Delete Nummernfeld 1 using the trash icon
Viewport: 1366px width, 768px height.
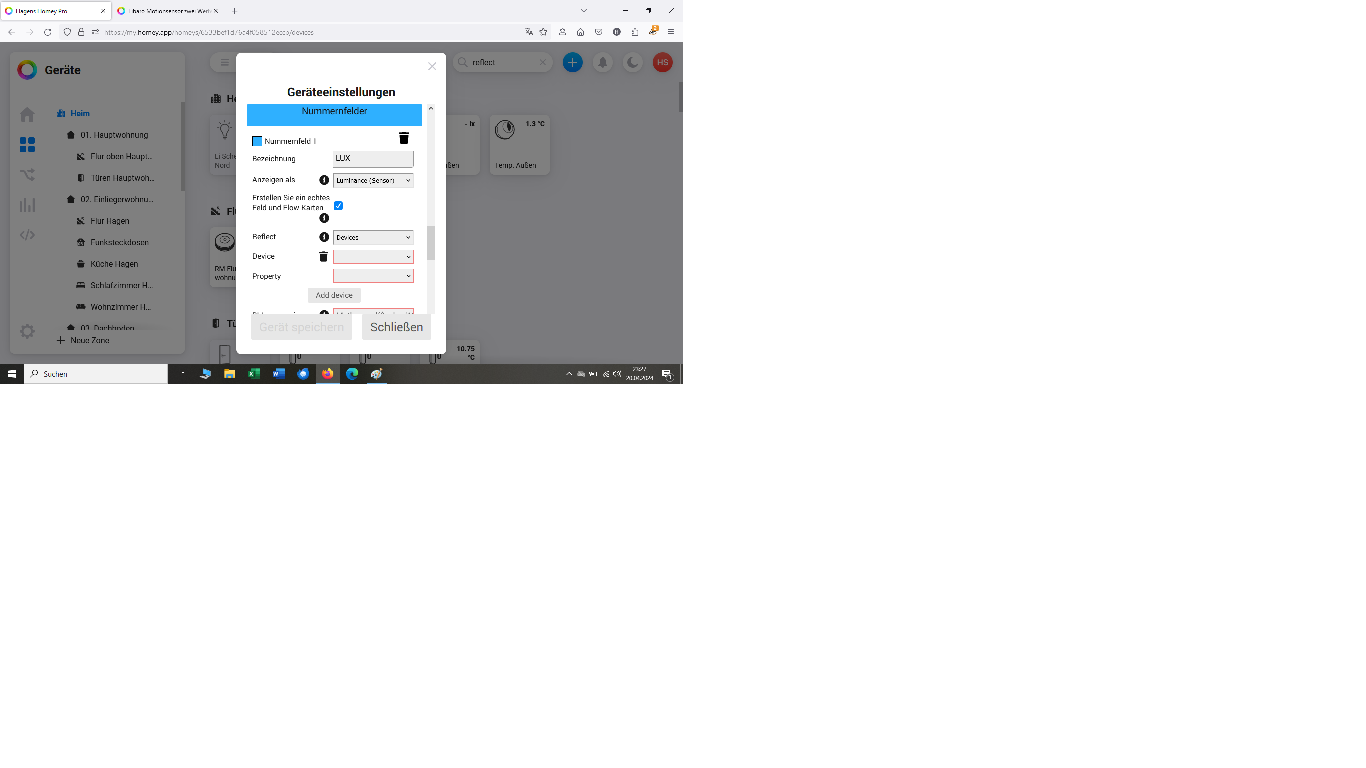click(404, 138)
